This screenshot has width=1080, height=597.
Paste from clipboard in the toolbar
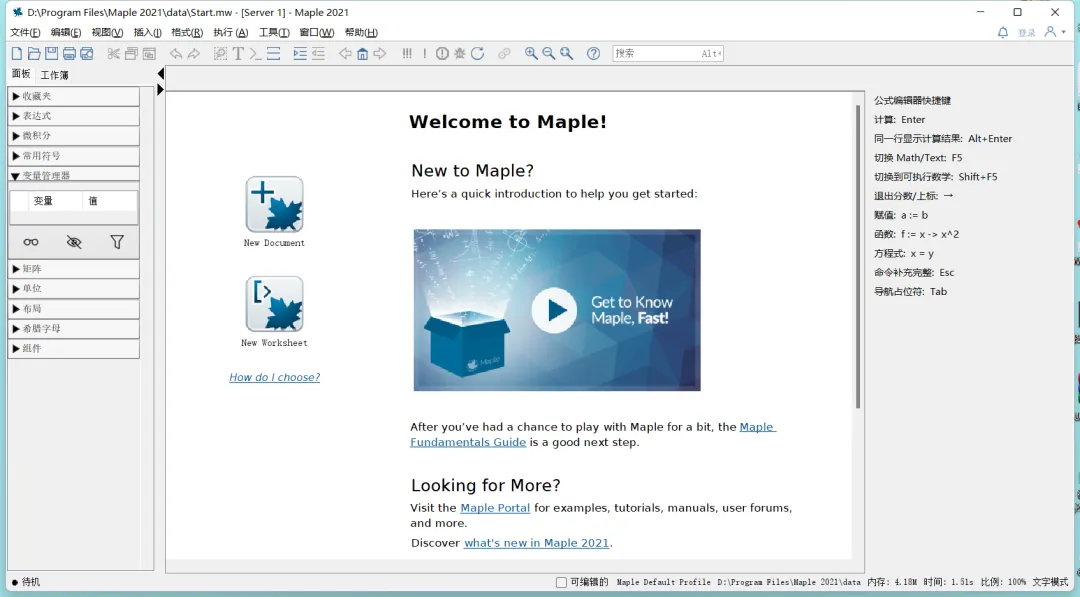click(x=149, y=54)
